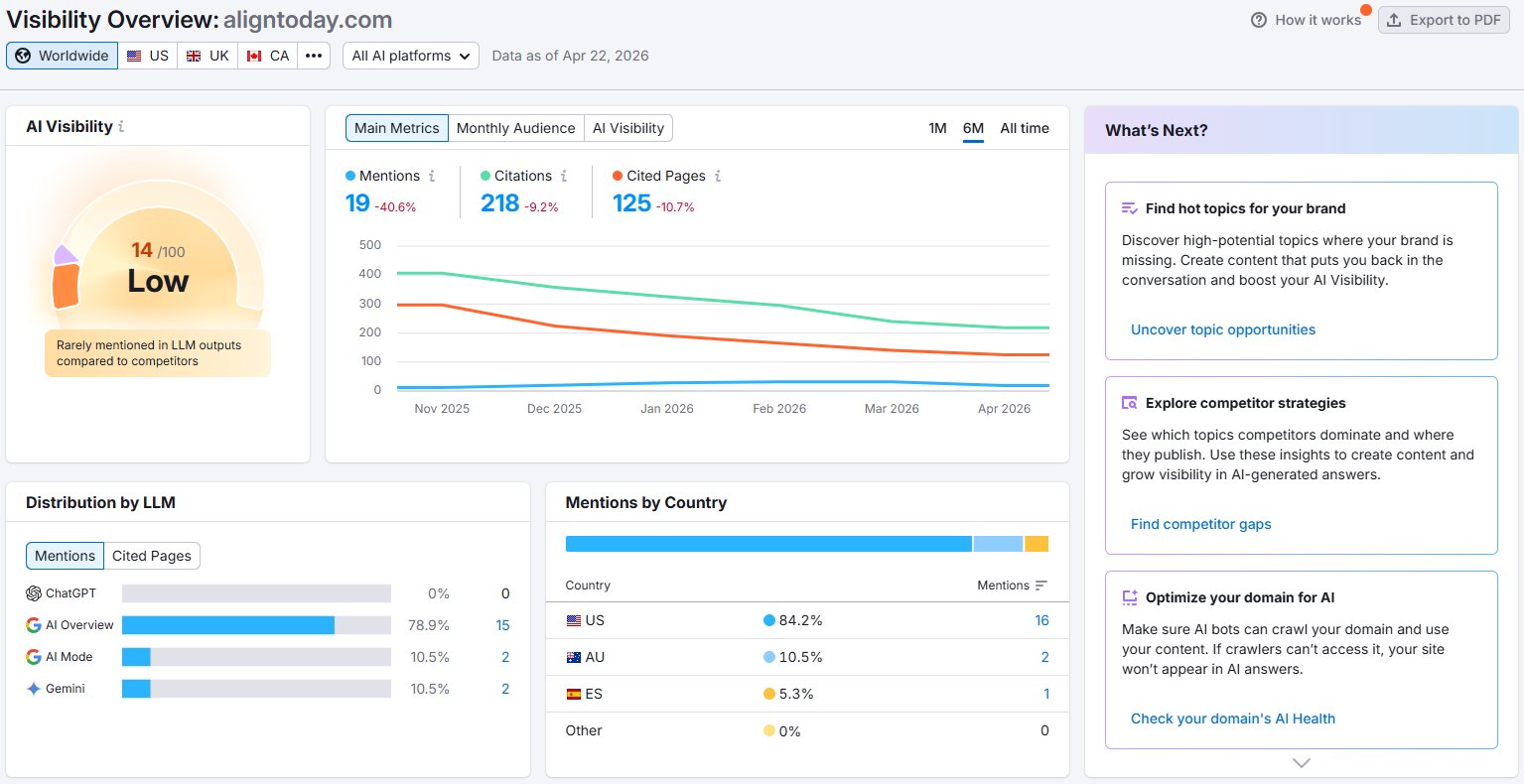Click the Google icon beside AI Mode
1524x784 pixels.
34,657
